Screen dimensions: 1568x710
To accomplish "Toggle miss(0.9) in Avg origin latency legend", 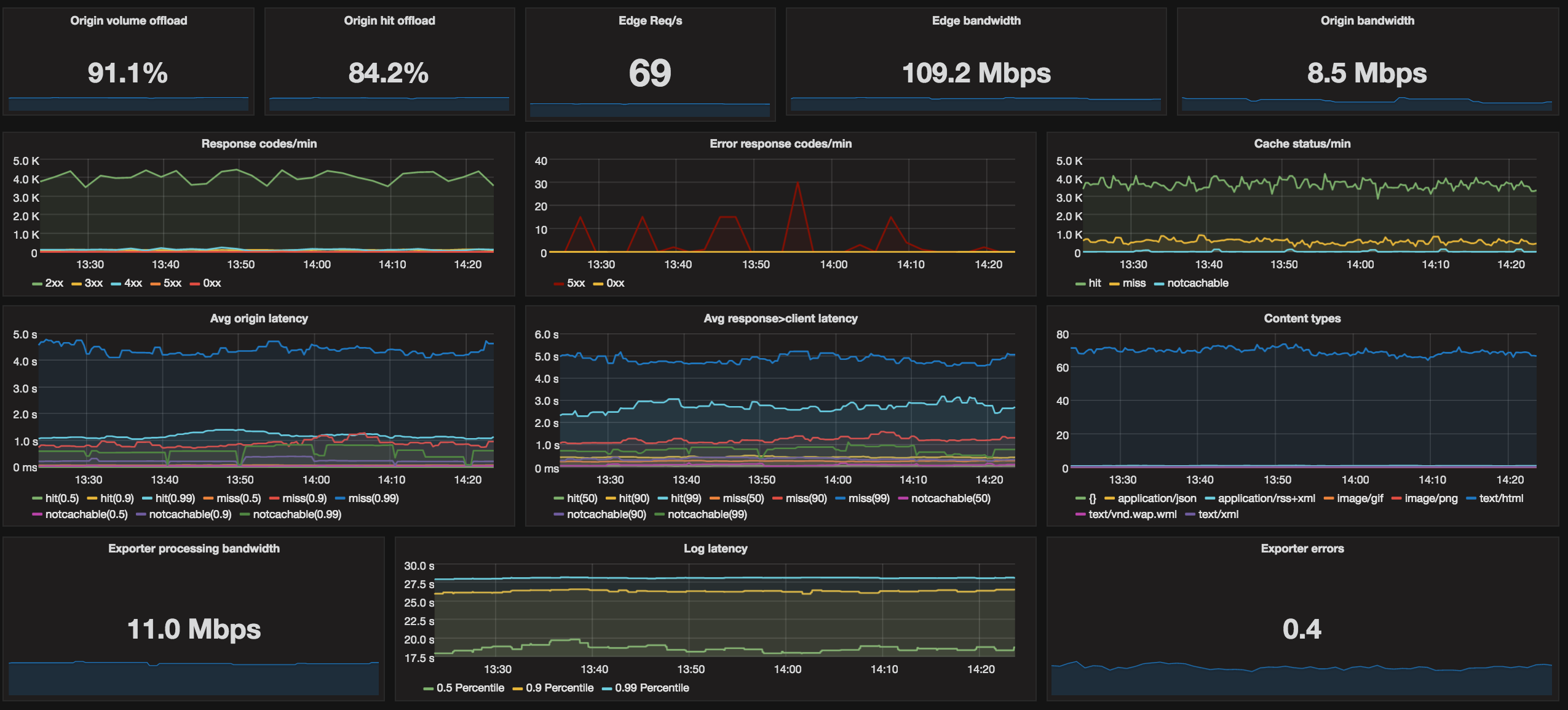I will point(304,498).
